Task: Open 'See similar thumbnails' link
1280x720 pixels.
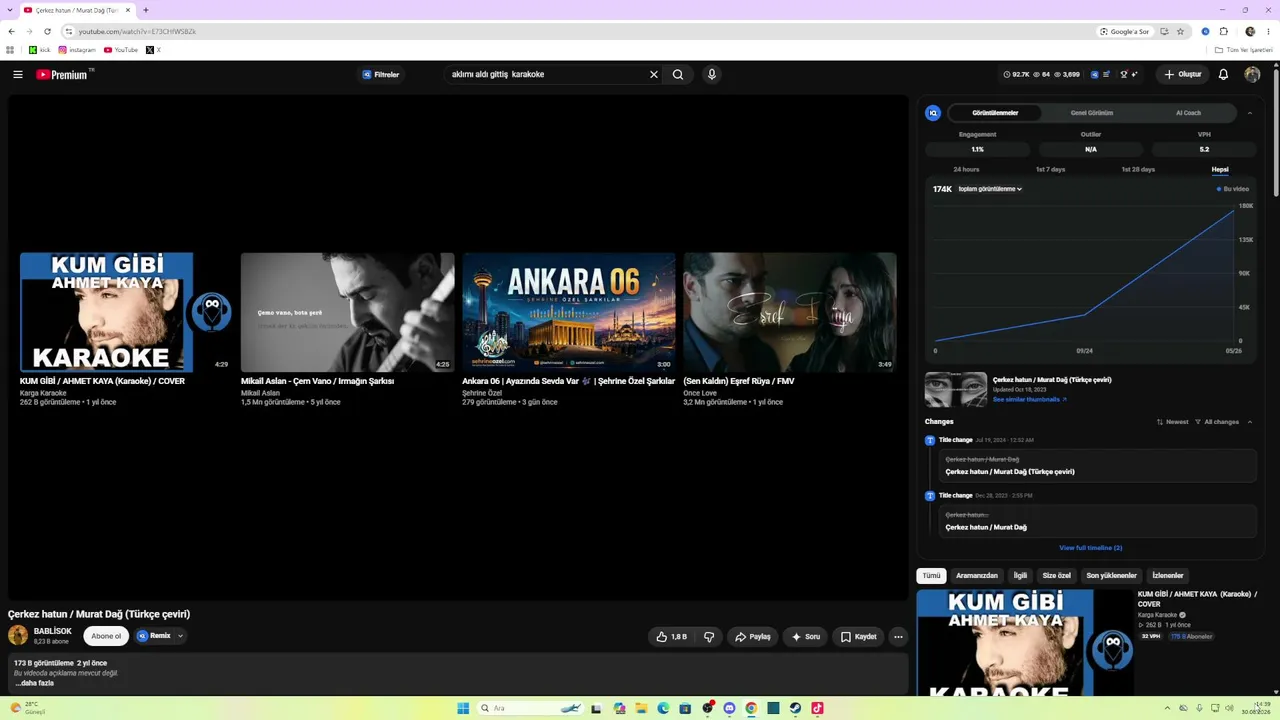Action: pyautogui.click(x=1029, y=400)
